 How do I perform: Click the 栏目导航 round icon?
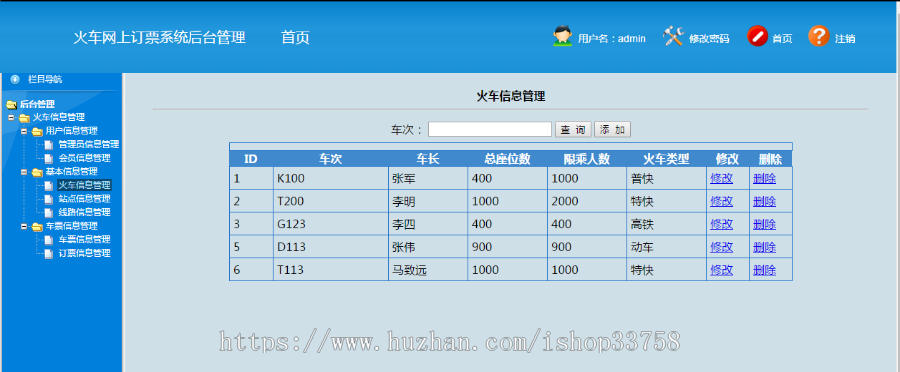point(15,79)
